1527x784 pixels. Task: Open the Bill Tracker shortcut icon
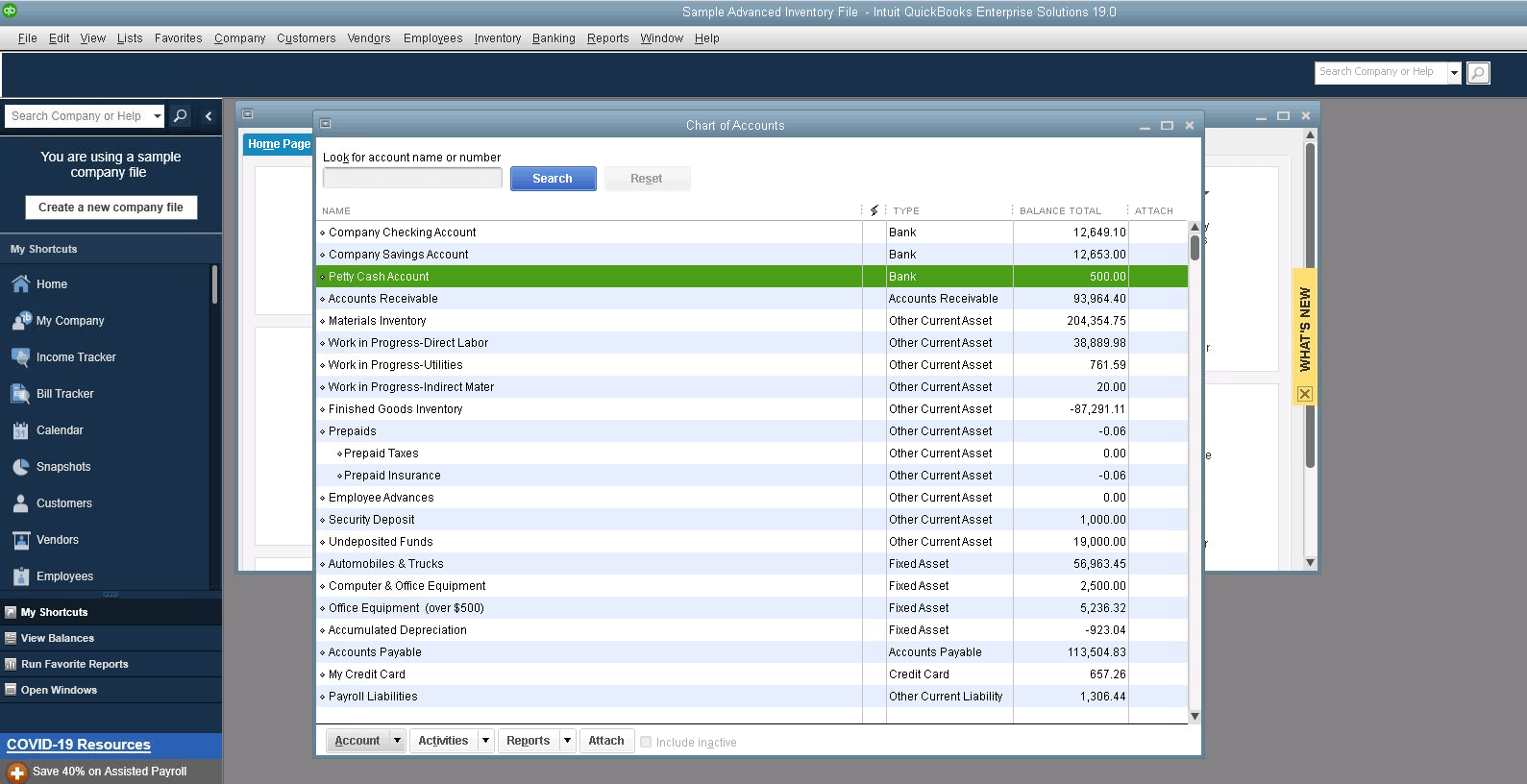coord(21,394)
